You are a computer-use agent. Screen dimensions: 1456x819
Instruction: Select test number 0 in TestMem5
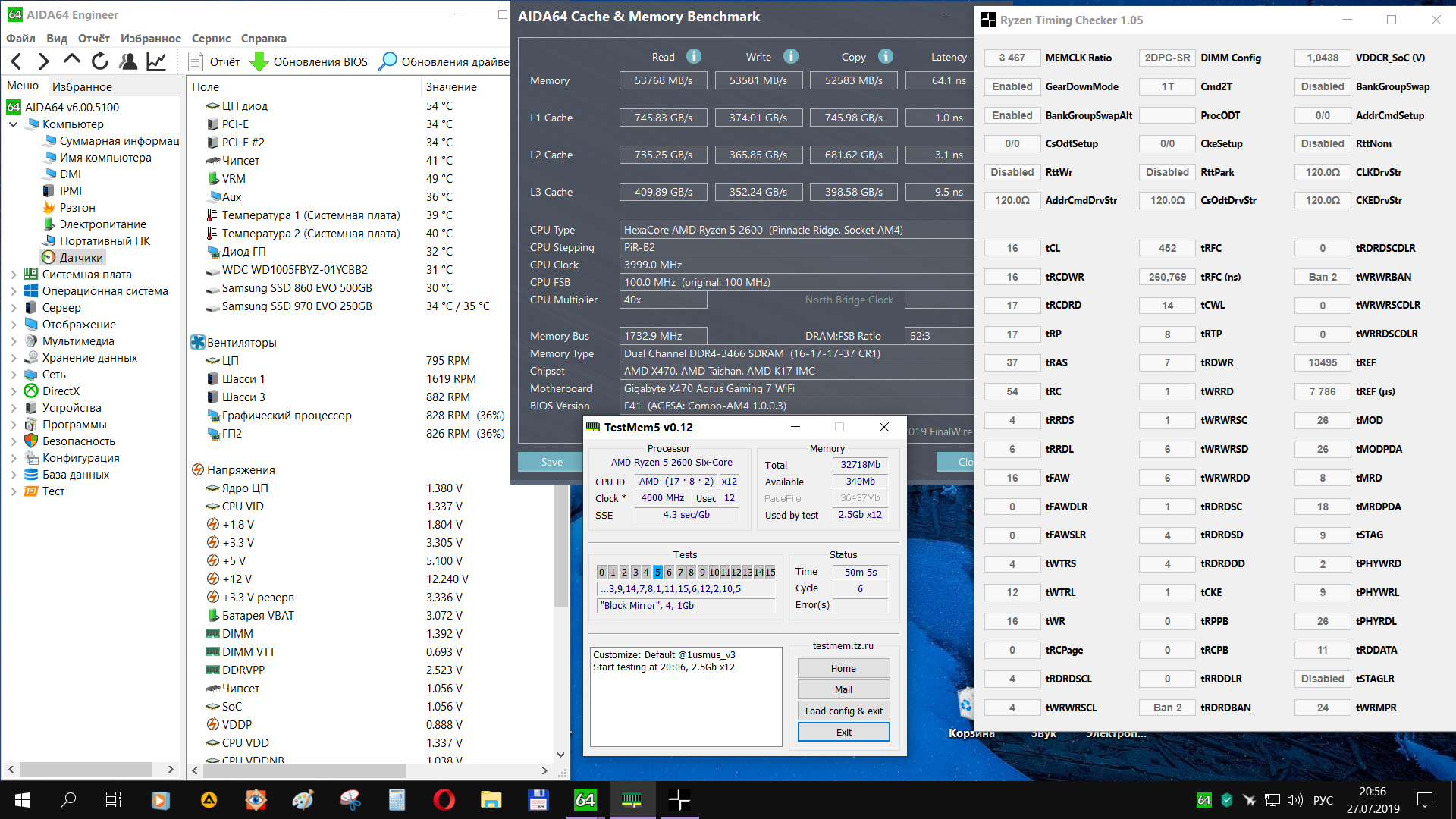point(601,573)
